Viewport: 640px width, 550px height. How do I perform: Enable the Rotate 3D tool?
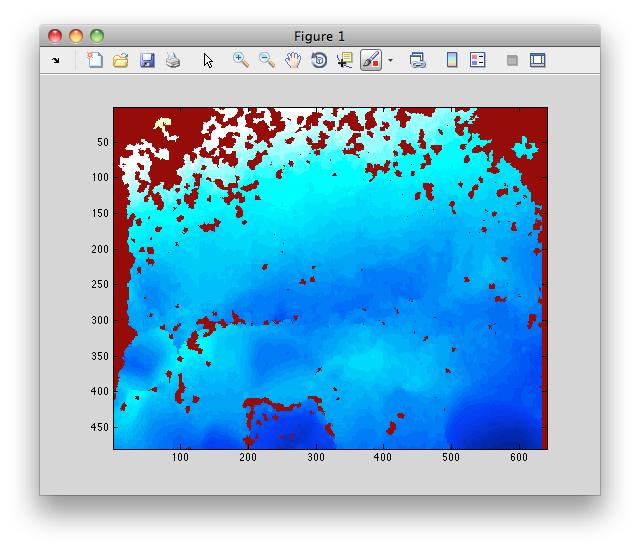(319, 60)
